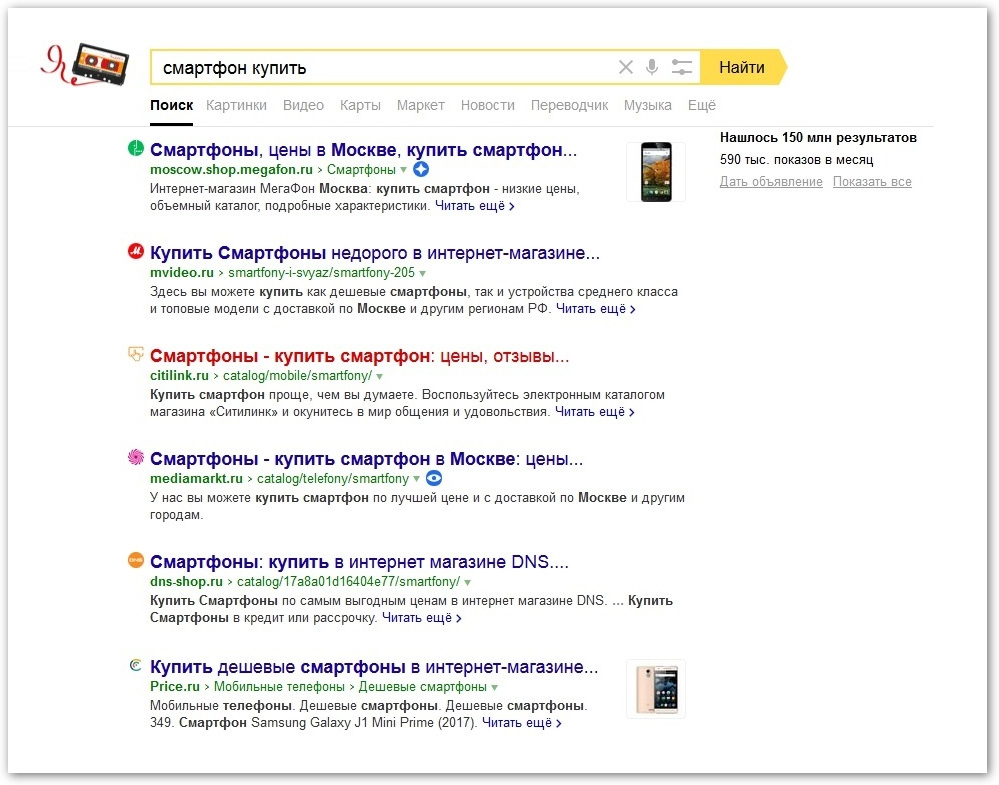
Task: Switch to the Карты tab
Action: click(360, 105)
